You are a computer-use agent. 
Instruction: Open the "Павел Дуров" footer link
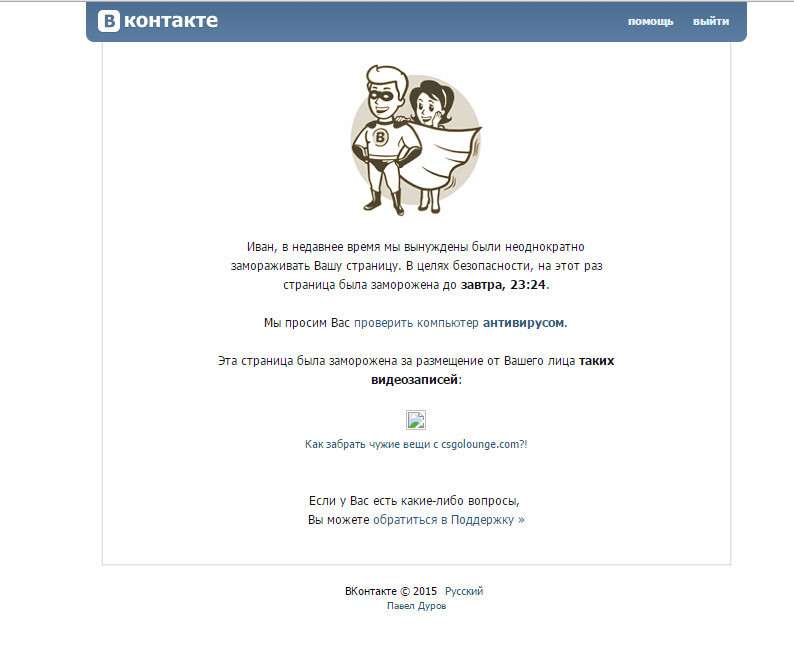416,606
